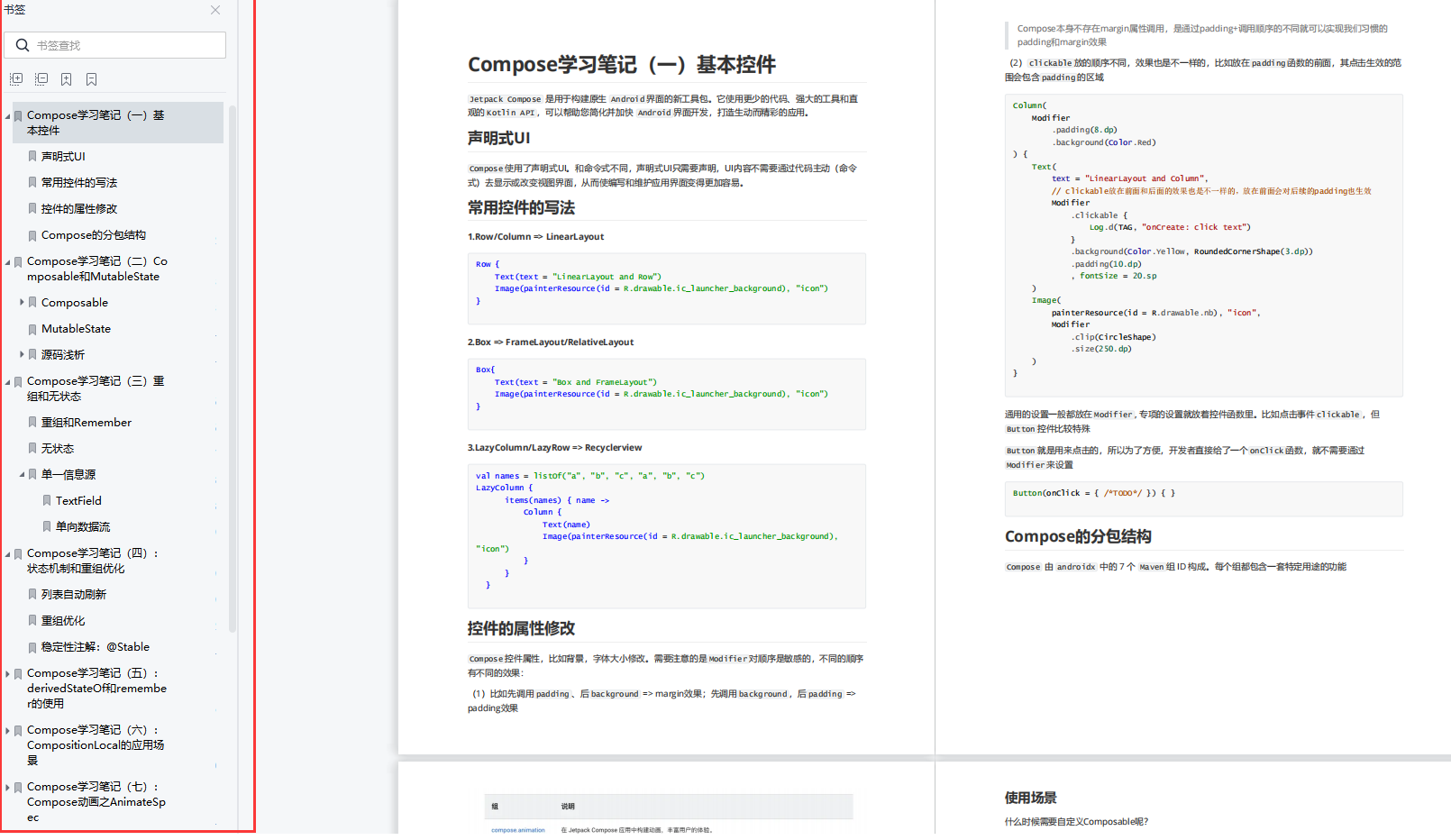Viewport: 1451px width, 840px height.
Task: Click the bookmark icon beside 声明式UI
Action: (32, 157)
